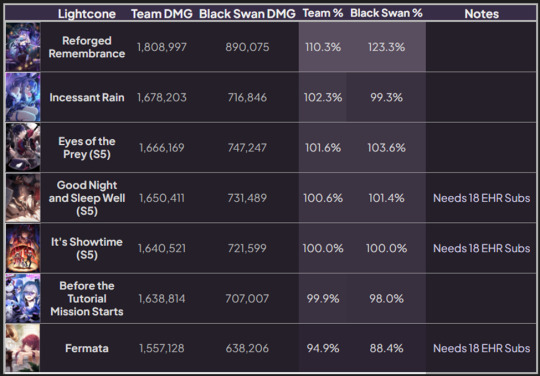Click the It's Showtime lightcone icon
This screenshot has width=540, height=376.
23,248
